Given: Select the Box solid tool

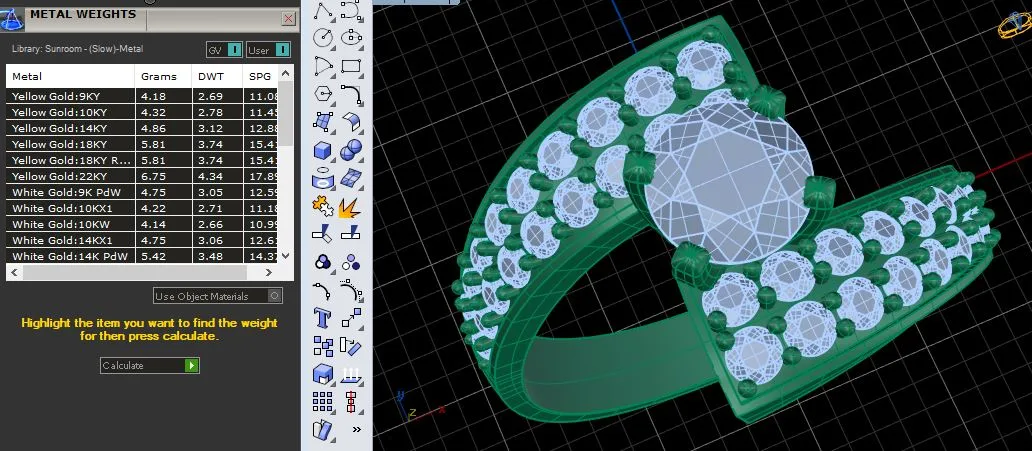Looking at the screenshot, I should point(323,150).
